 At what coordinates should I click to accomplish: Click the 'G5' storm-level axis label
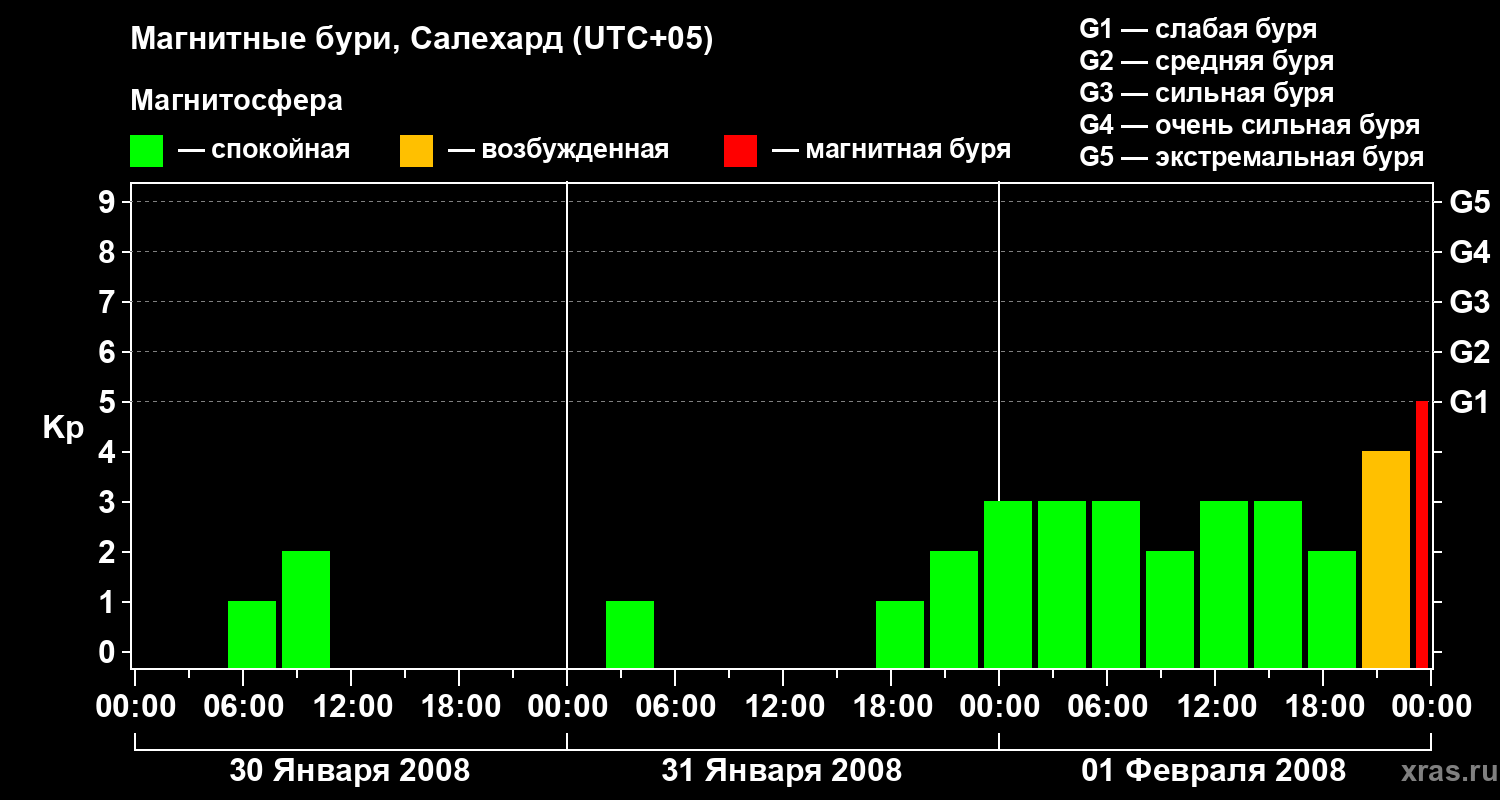(x=1470, y=202)
